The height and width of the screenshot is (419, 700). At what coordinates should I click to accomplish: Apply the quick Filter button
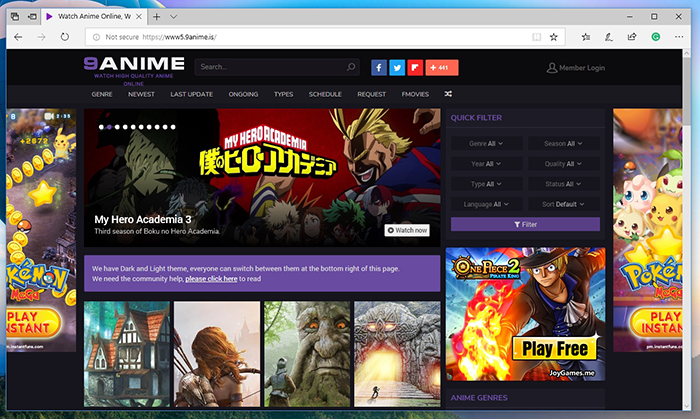click(x=525, y=224)
